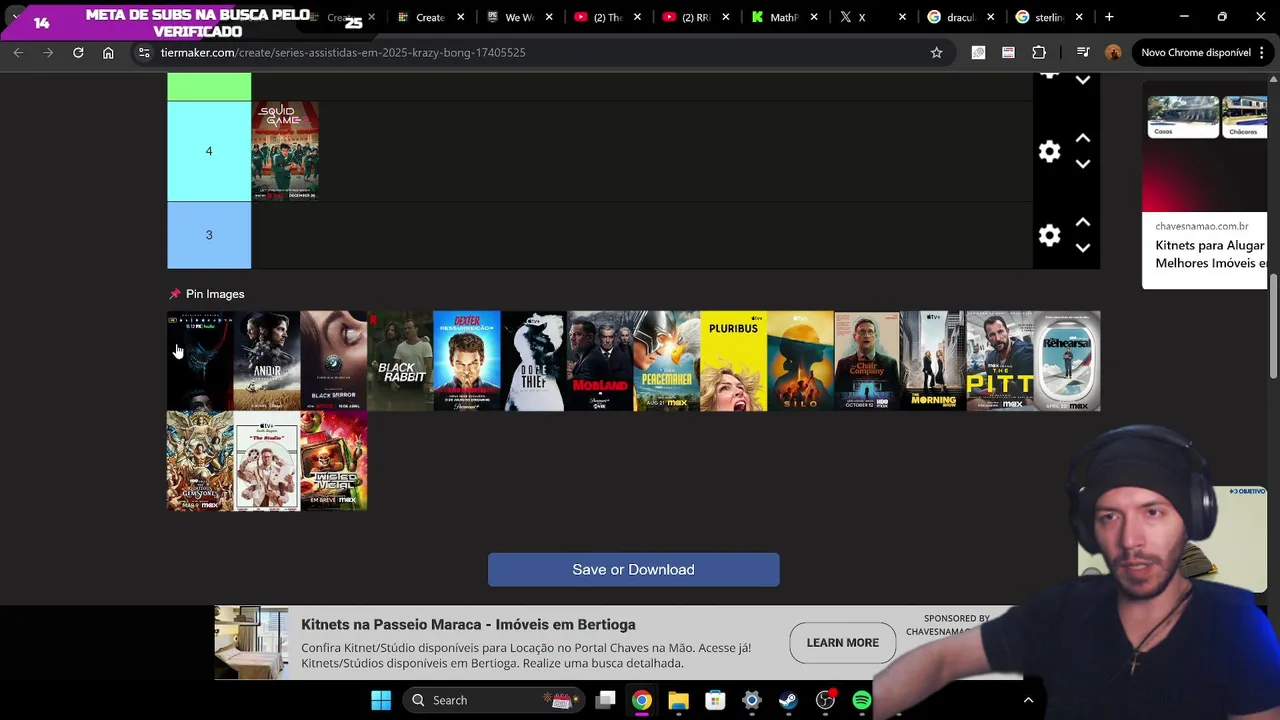Show hidden system tray icons
This screenshot has width=1280, height=720.
click(1028, 700)
